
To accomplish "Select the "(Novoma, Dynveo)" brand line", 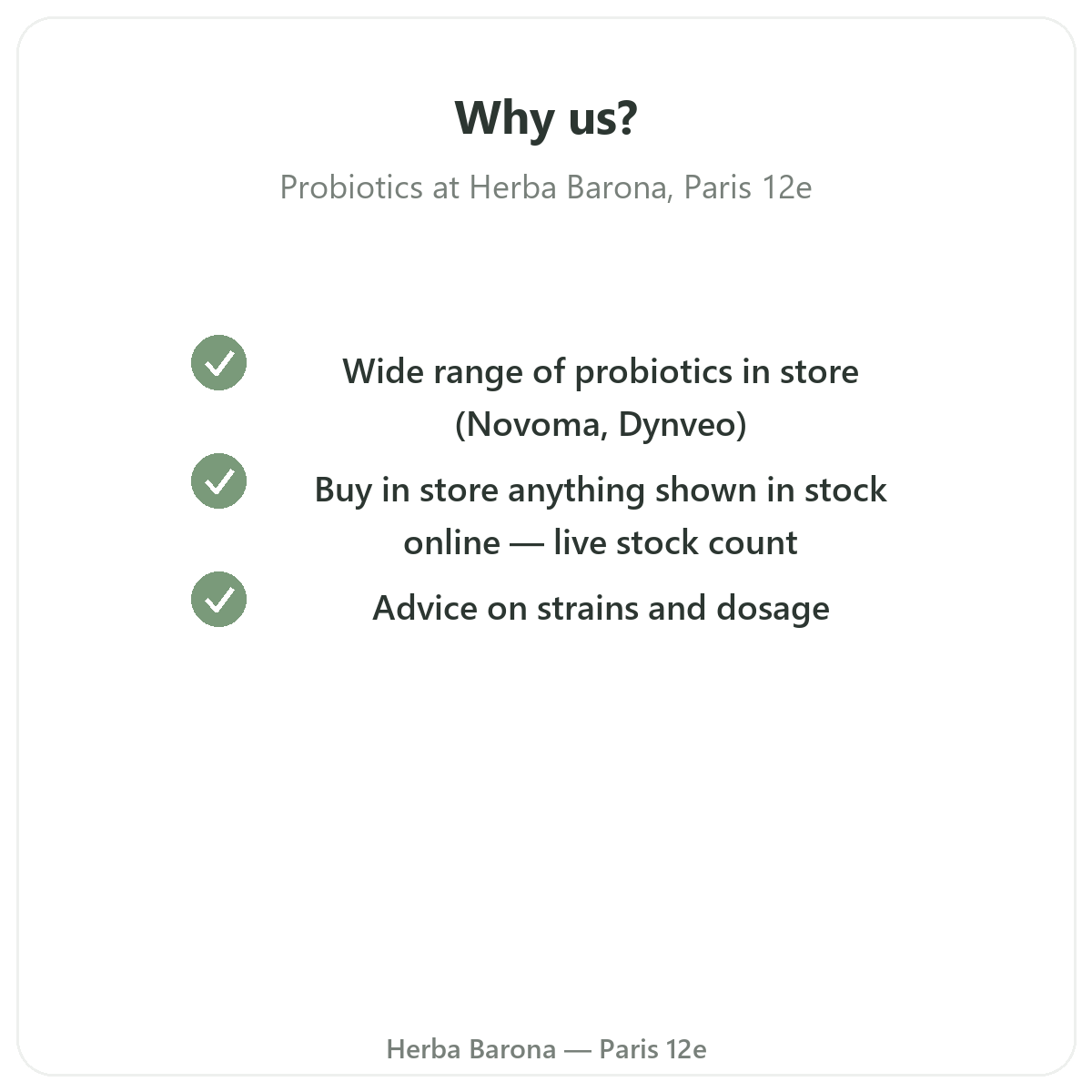I will click(601, 424).
